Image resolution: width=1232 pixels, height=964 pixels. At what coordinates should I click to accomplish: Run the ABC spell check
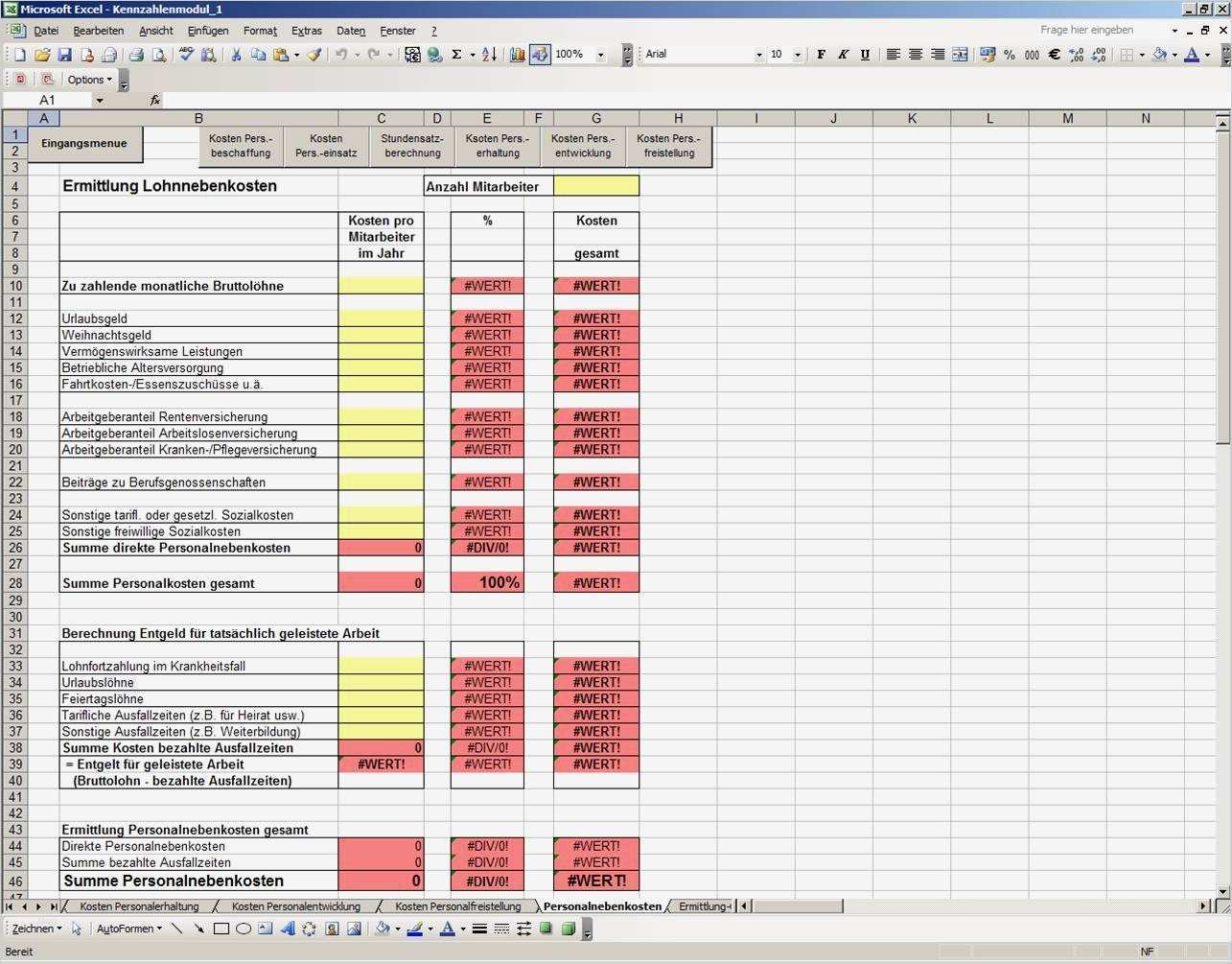point(187,55)
